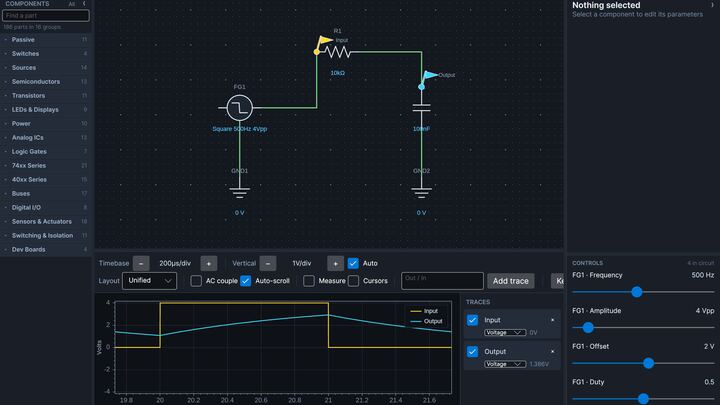Click the FG1 Duty slider handle
This screenshot has height=405, width=720.
643,399
